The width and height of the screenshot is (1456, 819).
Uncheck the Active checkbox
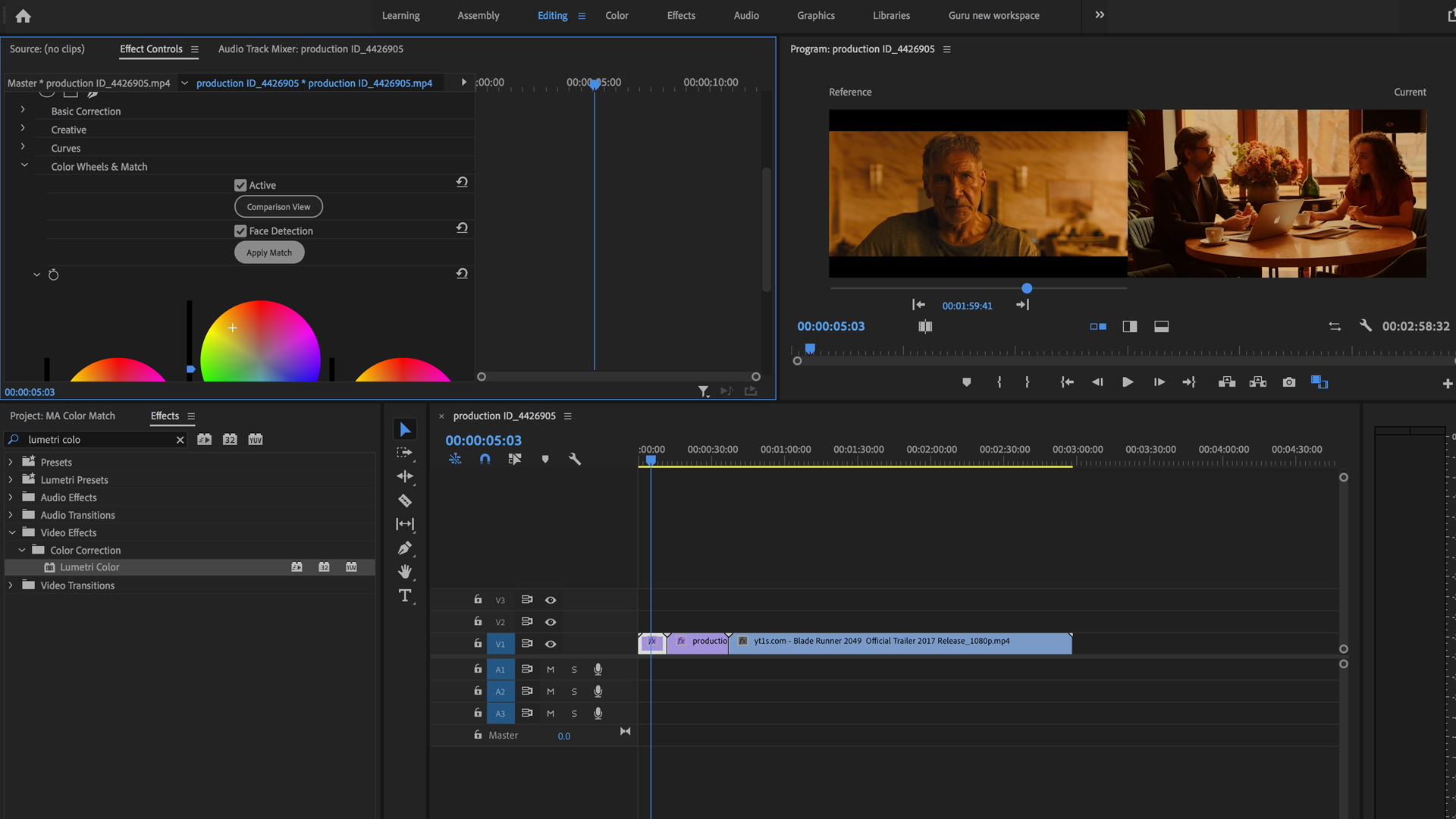240,185
